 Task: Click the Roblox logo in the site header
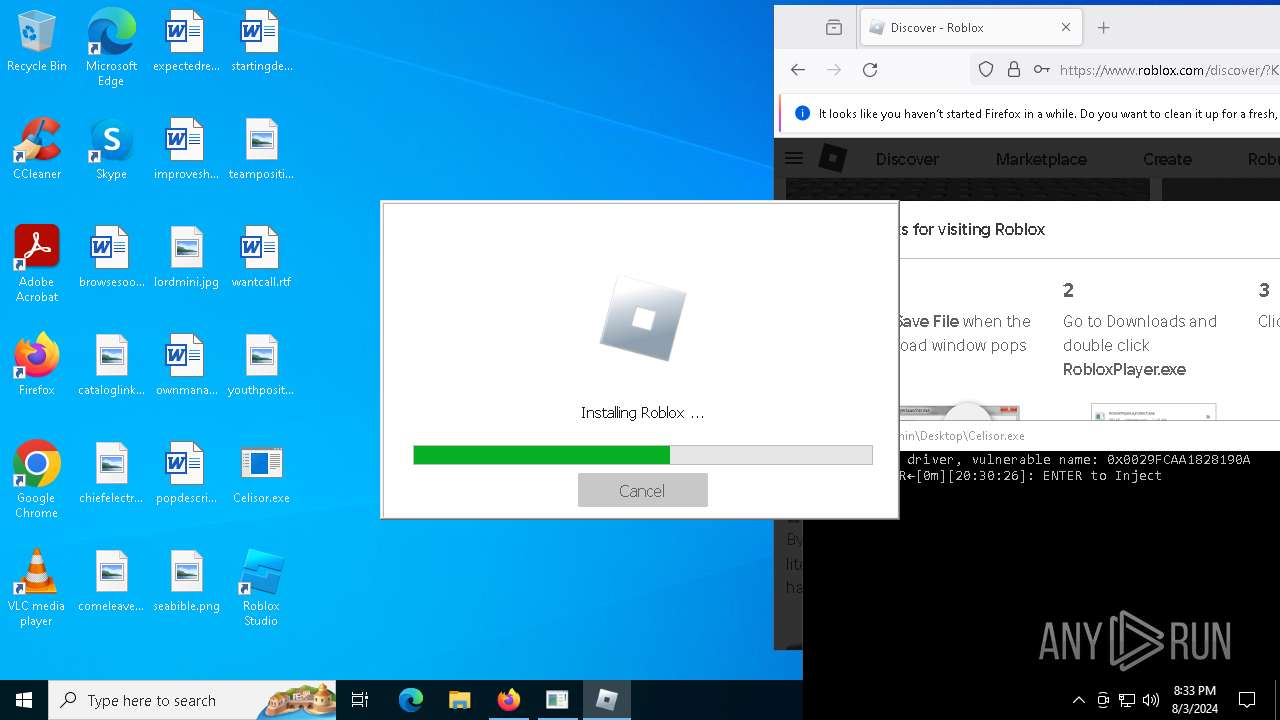[x=833, y=158]
